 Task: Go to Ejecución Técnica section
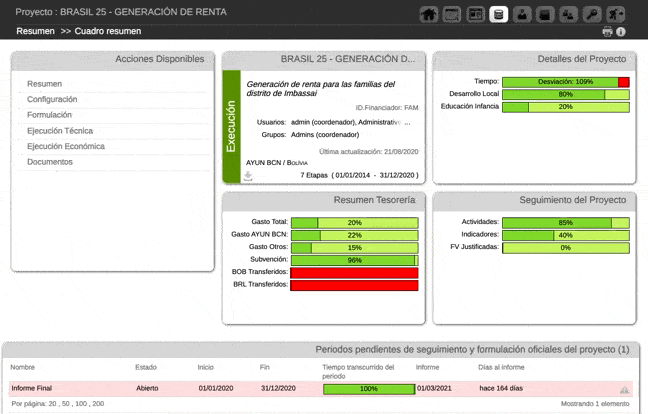tap(60, 131)
